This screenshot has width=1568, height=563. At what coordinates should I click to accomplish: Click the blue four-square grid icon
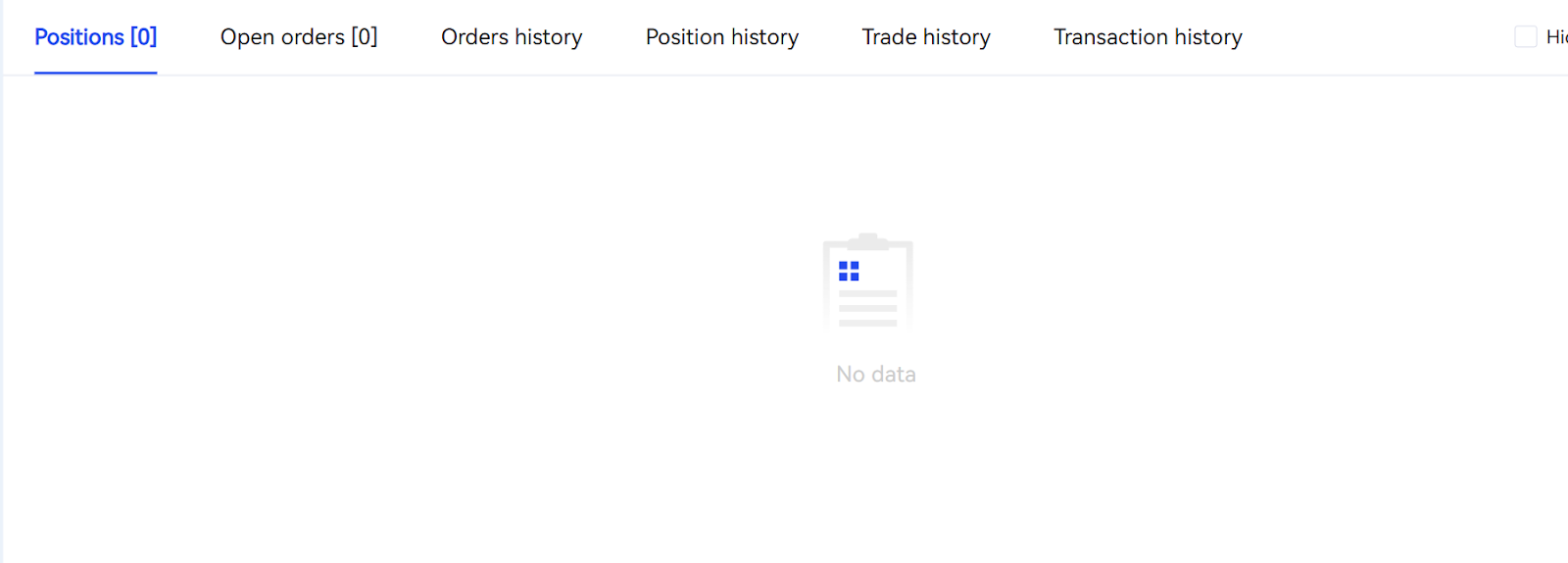849,271
